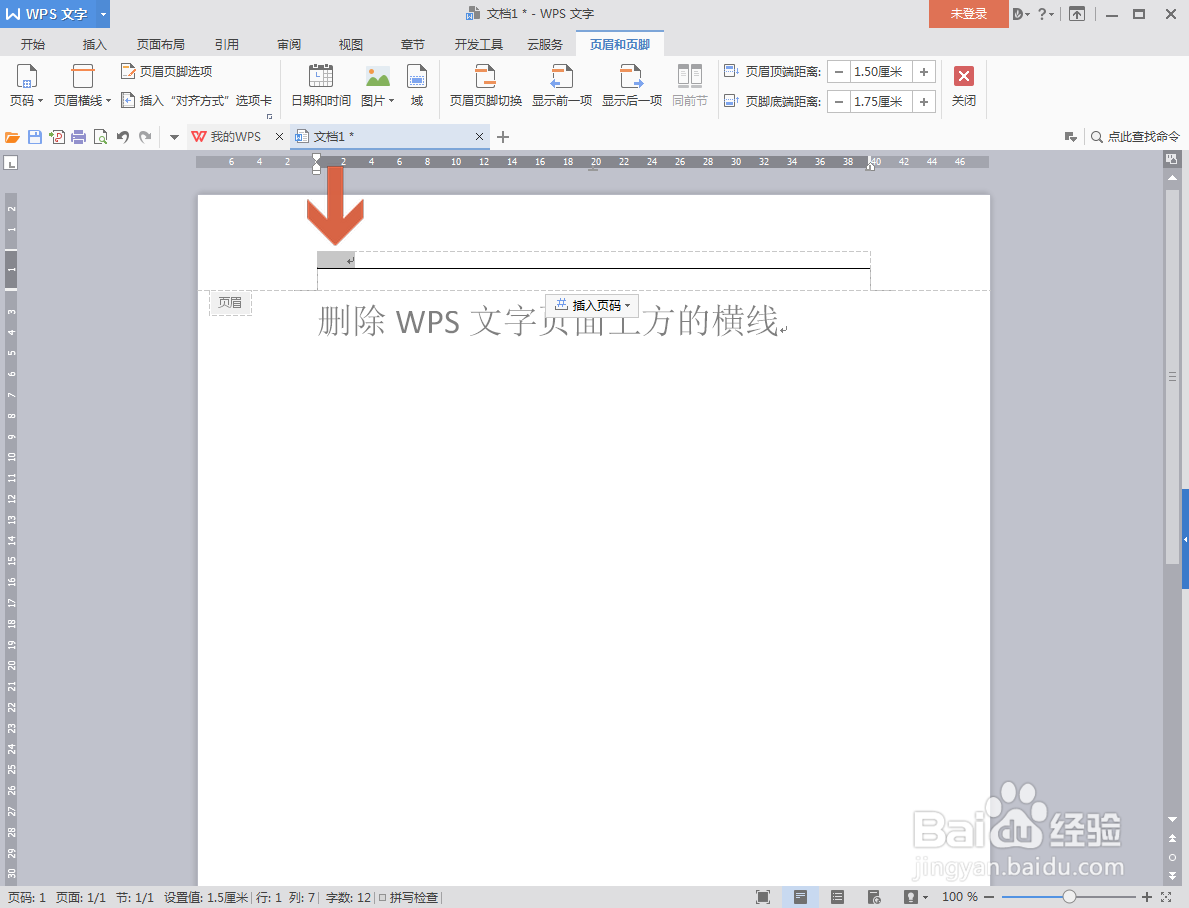Screen dimensions: 1189x908
Task: Click the 1.50厘米 header distance field
Action: pos(880,72)
